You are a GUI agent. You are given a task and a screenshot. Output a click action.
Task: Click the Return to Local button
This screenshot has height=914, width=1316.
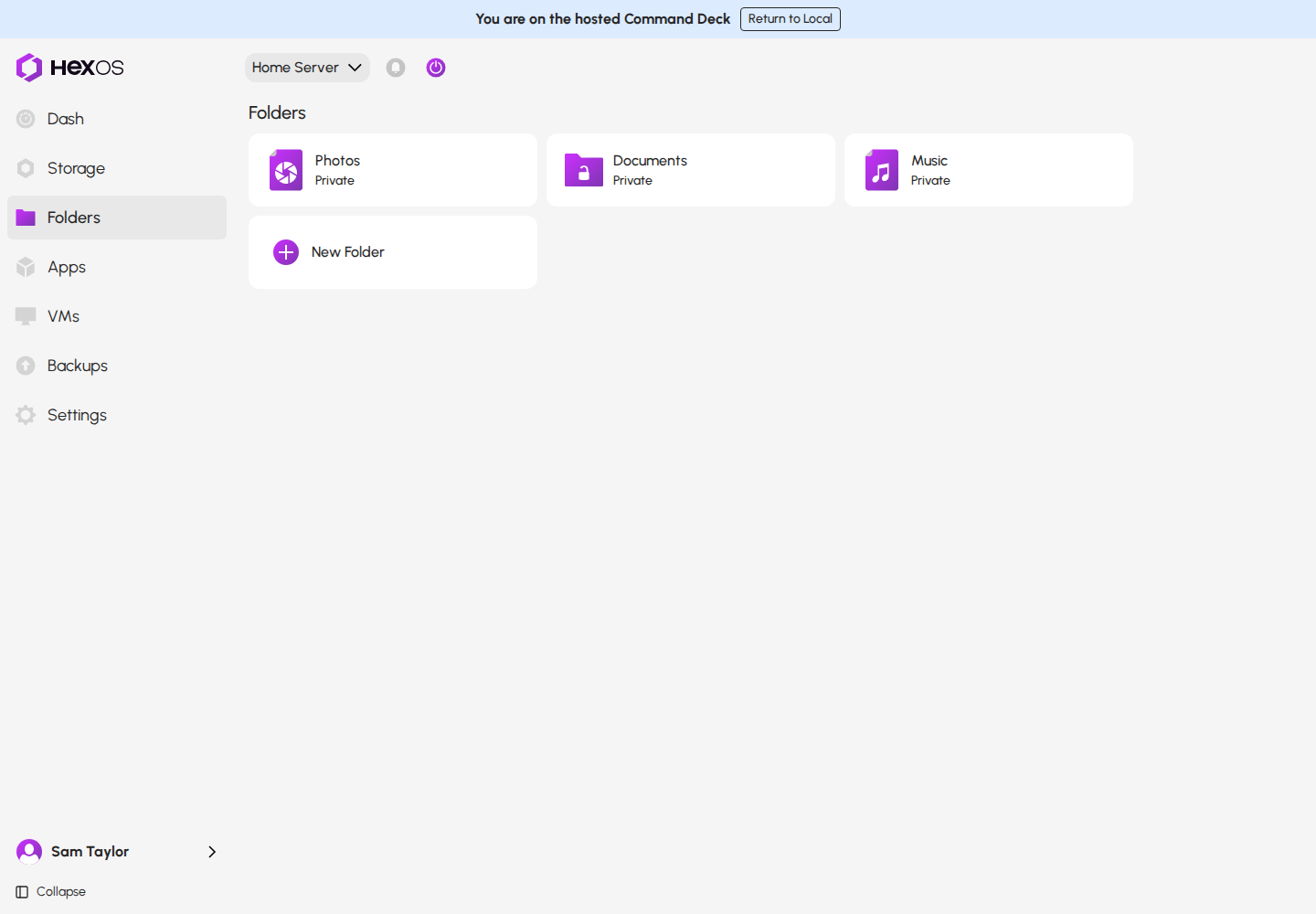click(x=791, y=19)
